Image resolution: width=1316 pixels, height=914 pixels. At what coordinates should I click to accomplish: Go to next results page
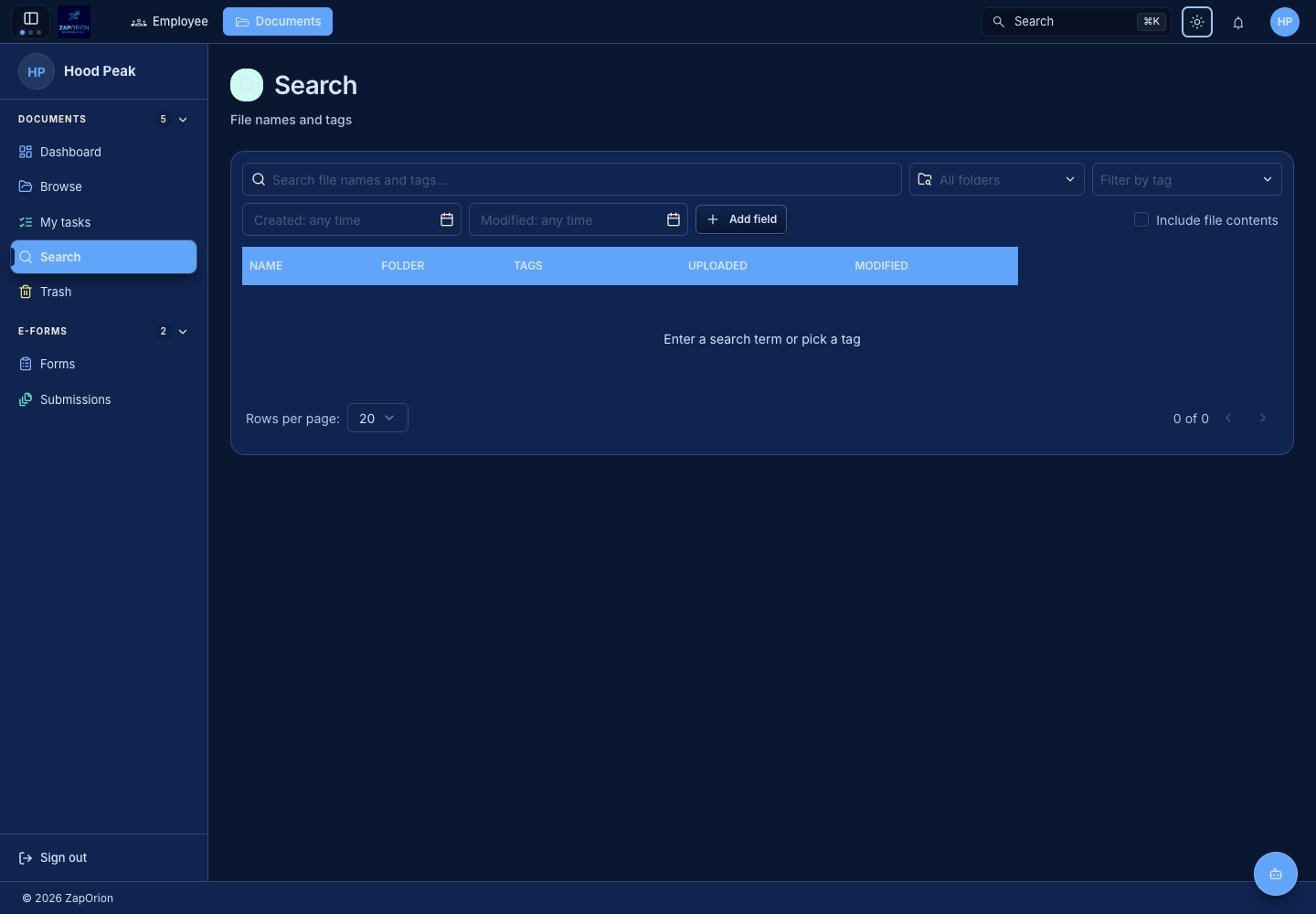coord(1263,418)
